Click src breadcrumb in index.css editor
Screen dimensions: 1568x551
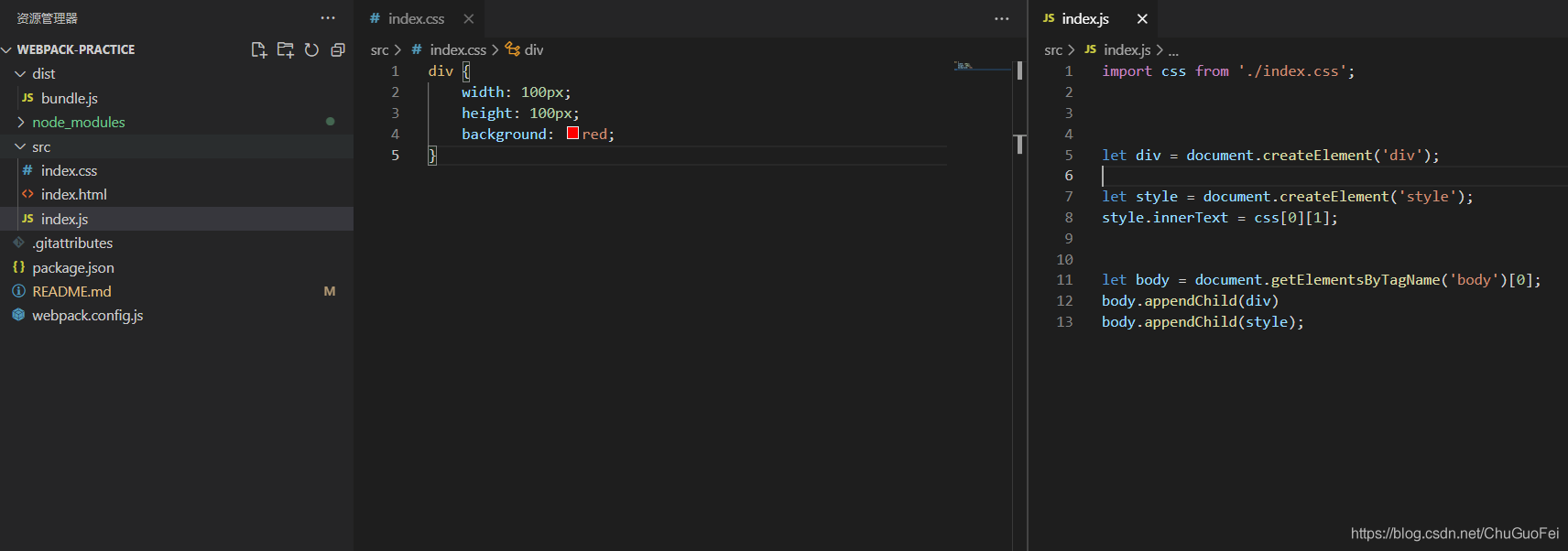[x=379, y=49]
